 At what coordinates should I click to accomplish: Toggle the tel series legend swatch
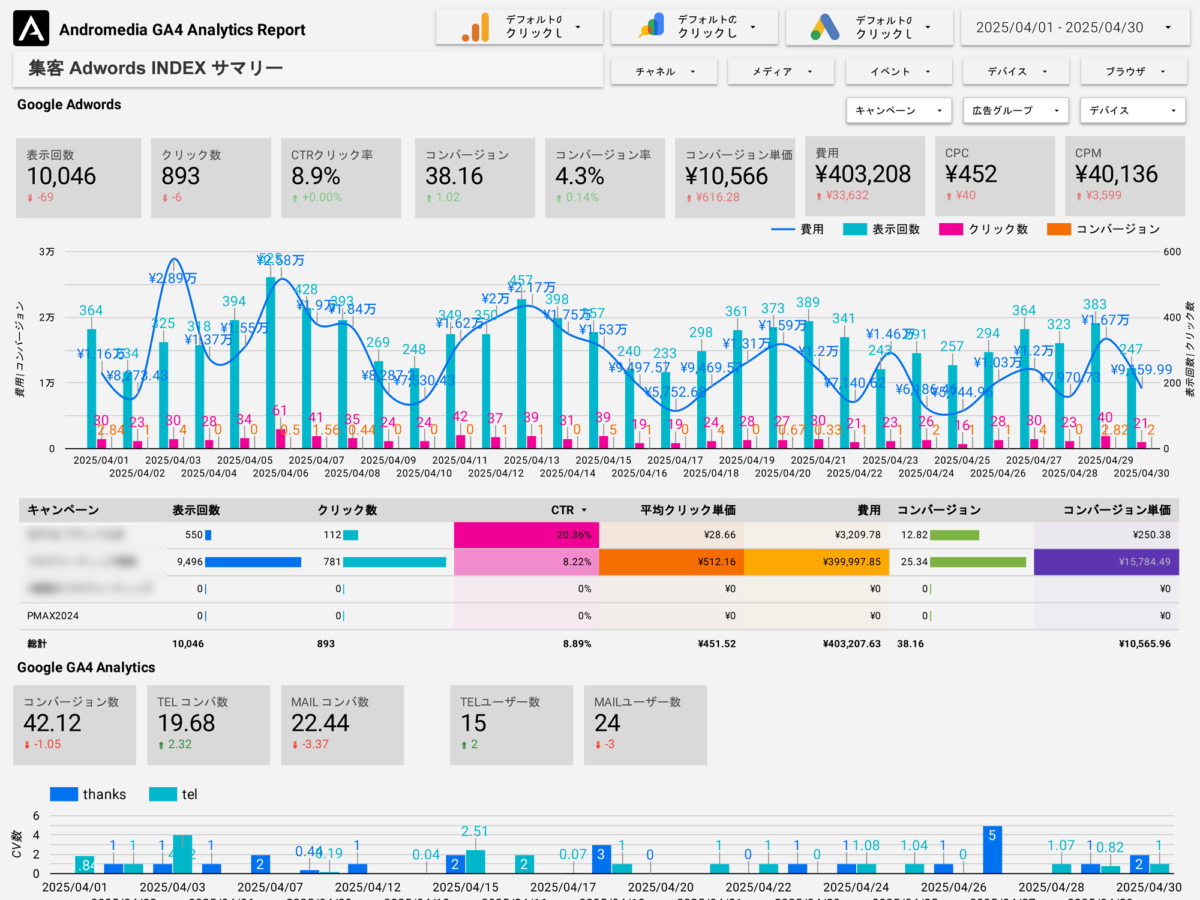pos(163,794)
